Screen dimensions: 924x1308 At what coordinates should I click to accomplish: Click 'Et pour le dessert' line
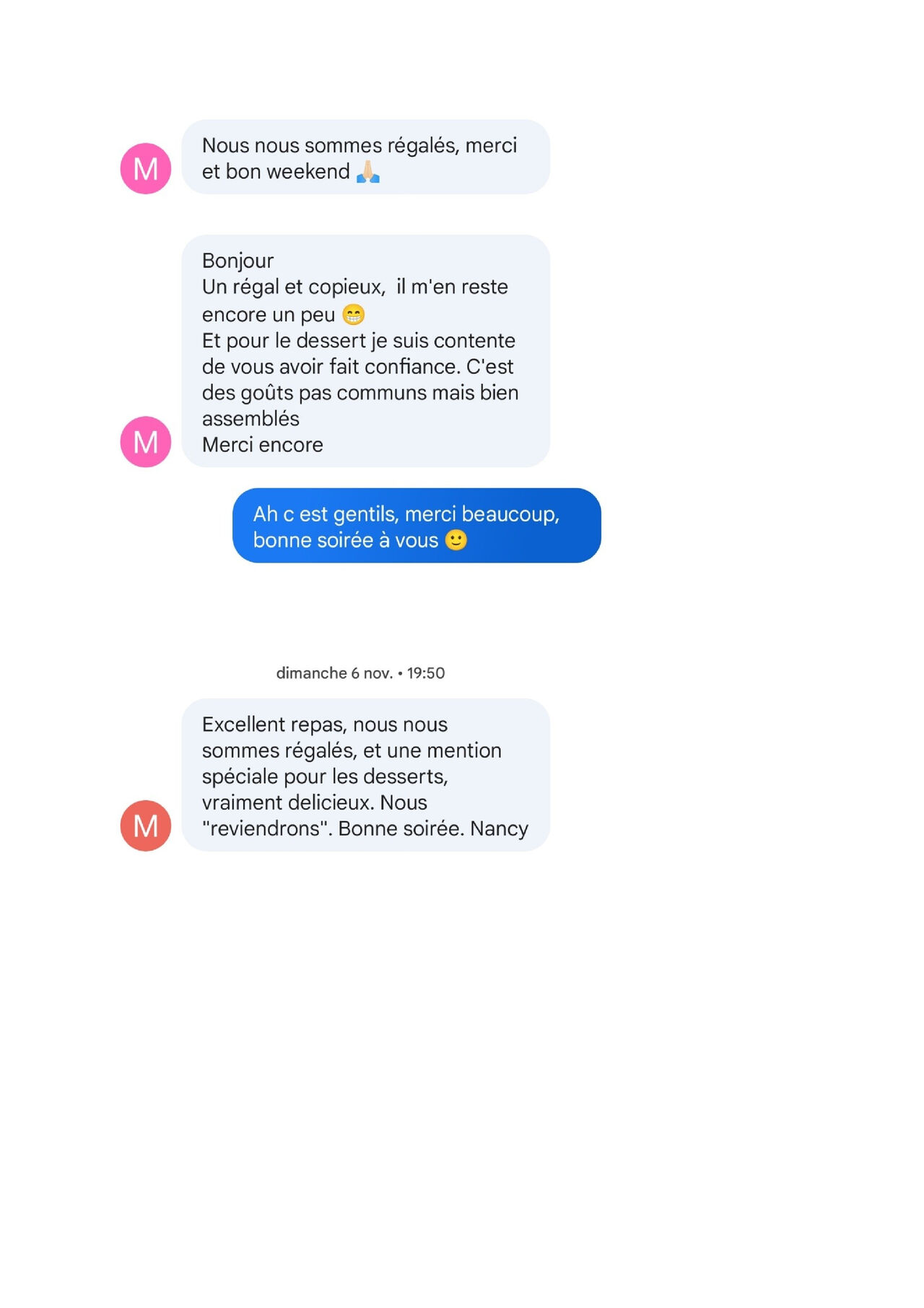[359, 341]
